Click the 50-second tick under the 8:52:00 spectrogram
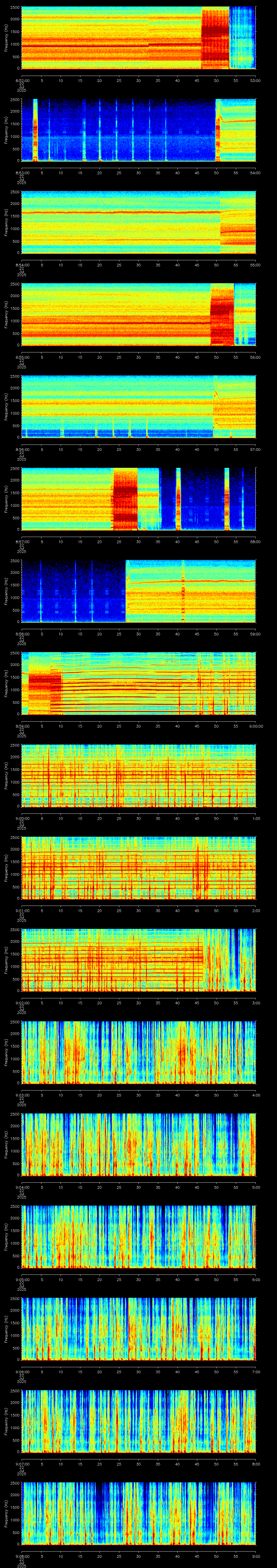Image resolution: width=277 pixels, height=1568 pixels. 216,80
